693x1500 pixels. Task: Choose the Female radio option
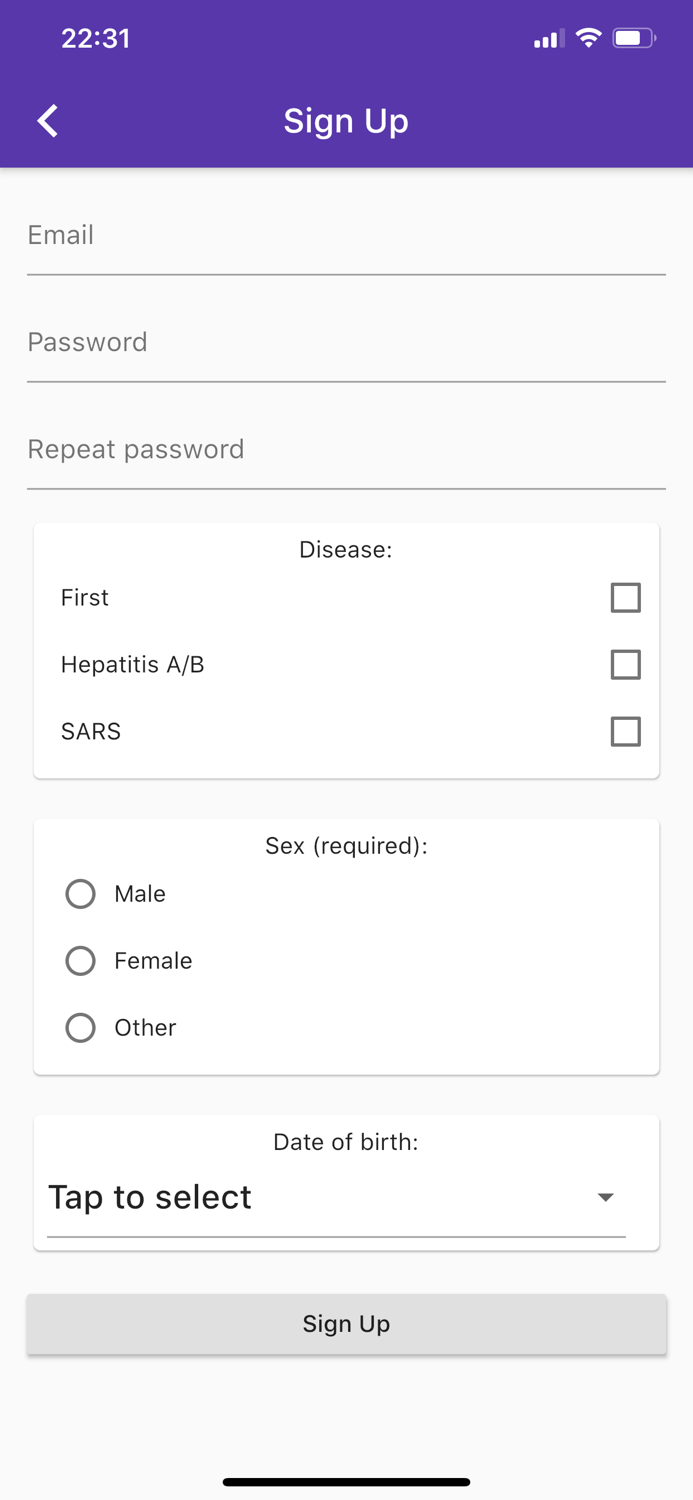[81, 961]
